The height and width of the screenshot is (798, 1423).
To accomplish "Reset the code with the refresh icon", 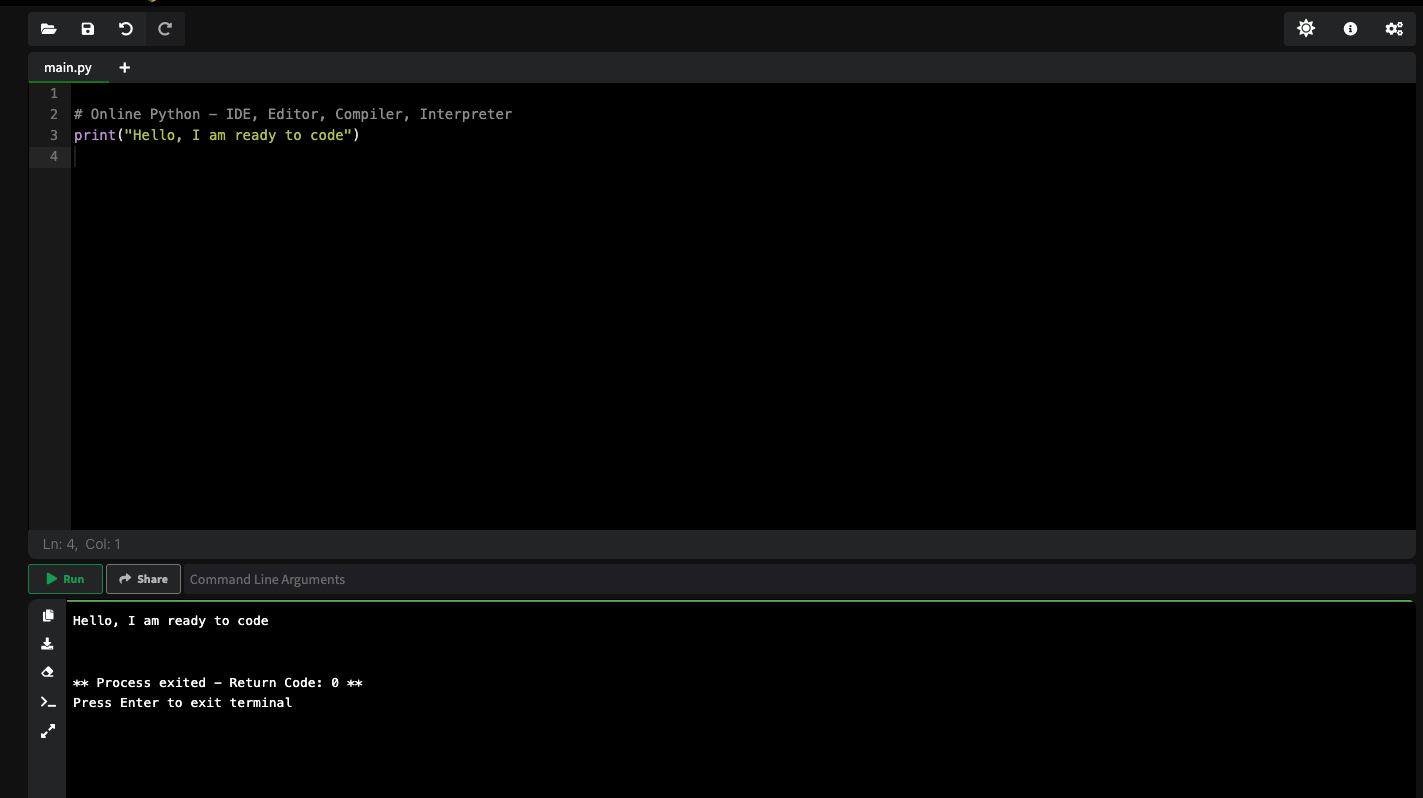I will coord(164,29).
